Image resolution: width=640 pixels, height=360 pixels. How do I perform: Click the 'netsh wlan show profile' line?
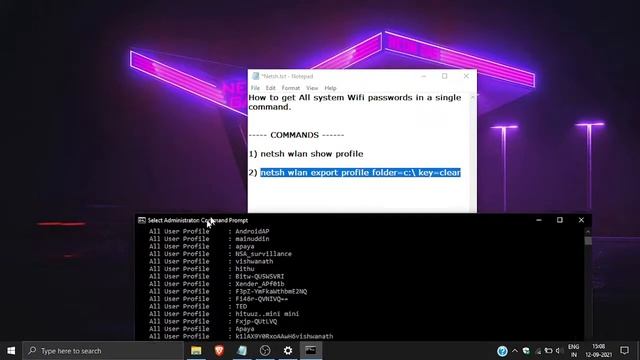[x=311, y=154]
